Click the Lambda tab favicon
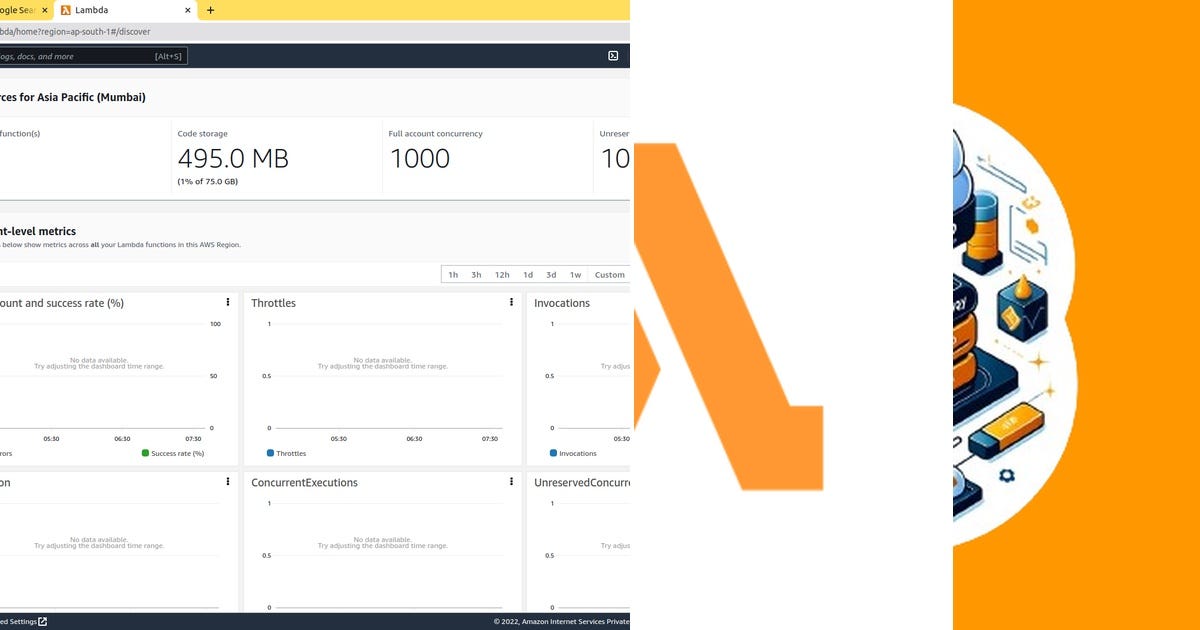Screen dimensions: 1200x630 pyautogui.click(x=66, y=10)
